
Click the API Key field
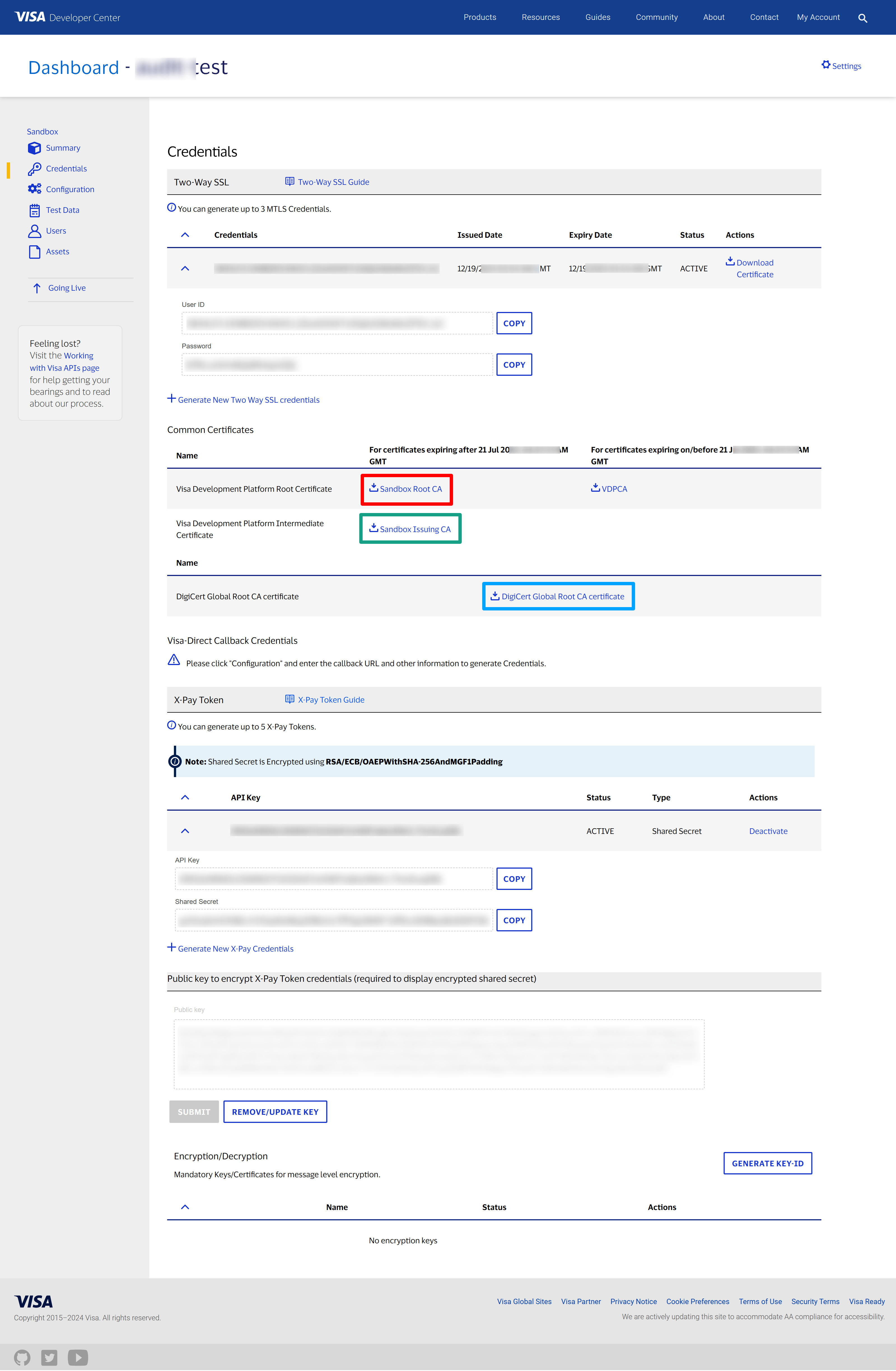[x=334, y=879]
